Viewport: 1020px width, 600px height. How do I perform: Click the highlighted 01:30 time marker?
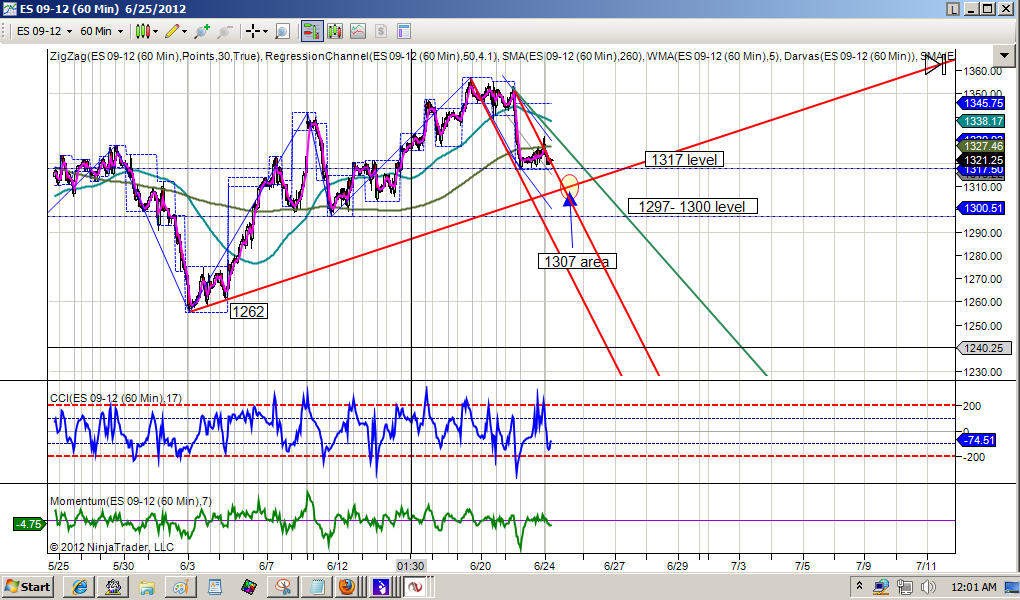tap(411, 566)
